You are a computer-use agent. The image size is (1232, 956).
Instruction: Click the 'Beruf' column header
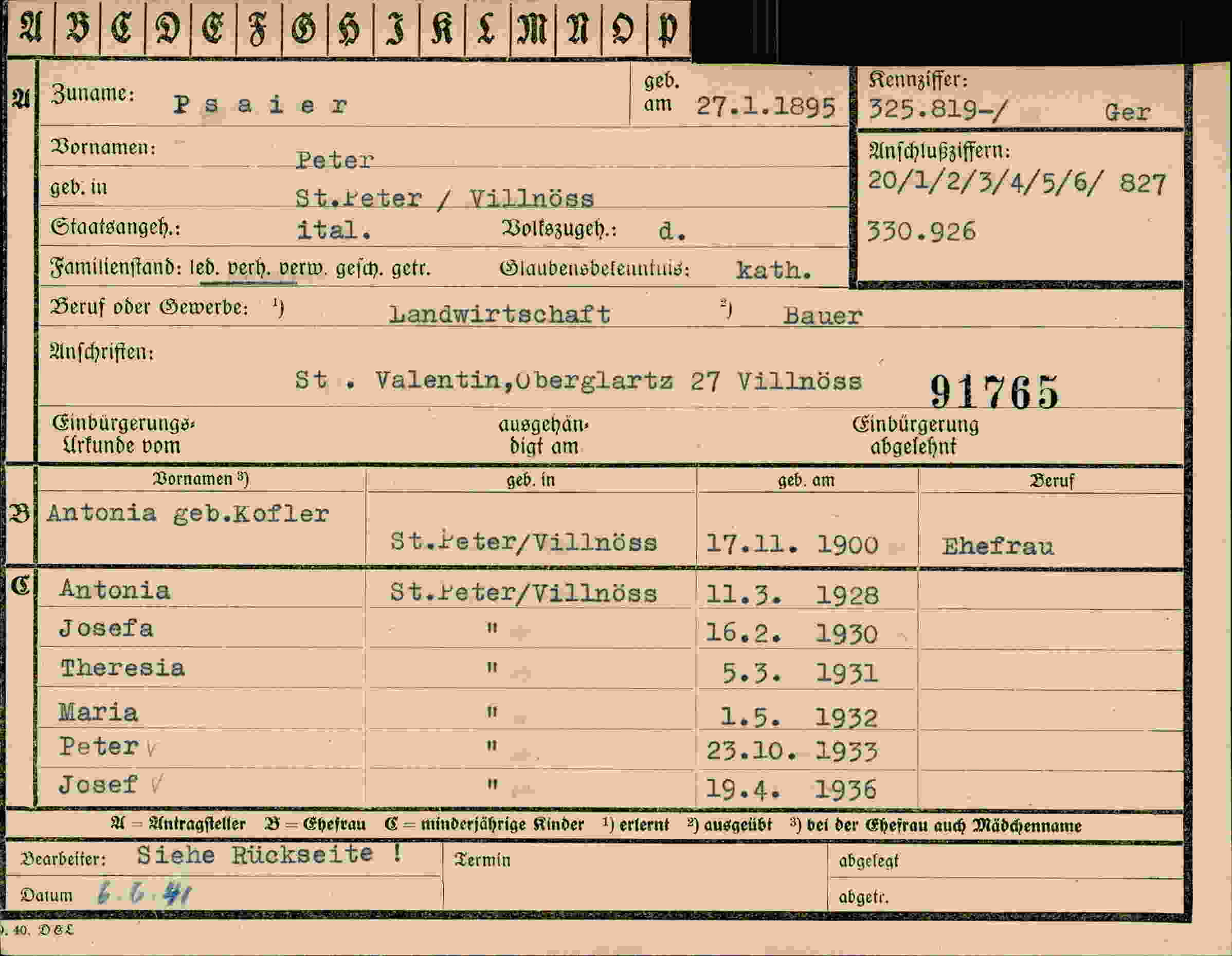pos(1052,481)
